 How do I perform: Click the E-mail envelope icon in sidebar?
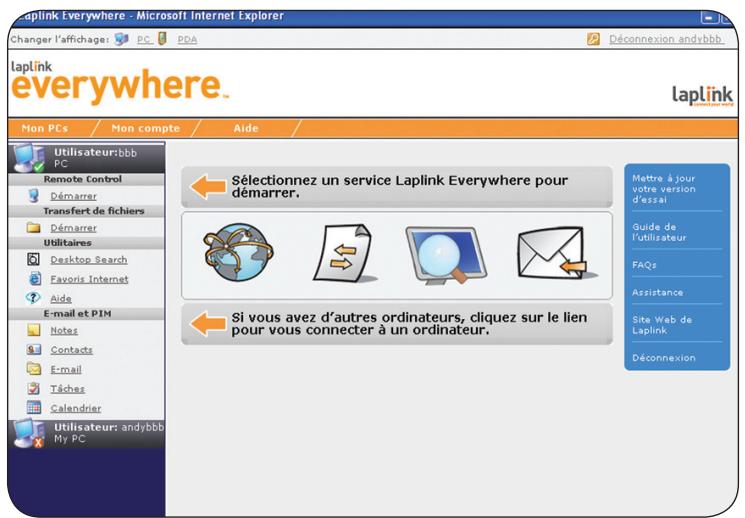point(34,369)
